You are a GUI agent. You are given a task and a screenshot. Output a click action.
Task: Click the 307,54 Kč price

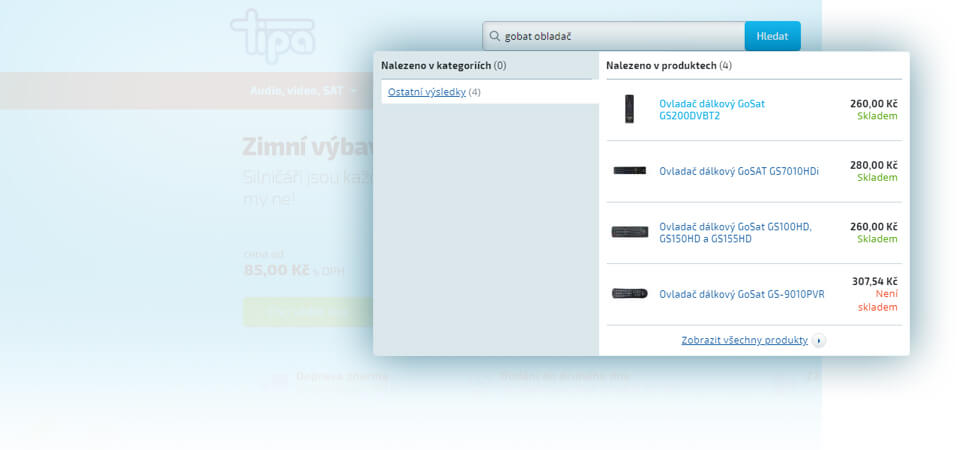point(875,282)
